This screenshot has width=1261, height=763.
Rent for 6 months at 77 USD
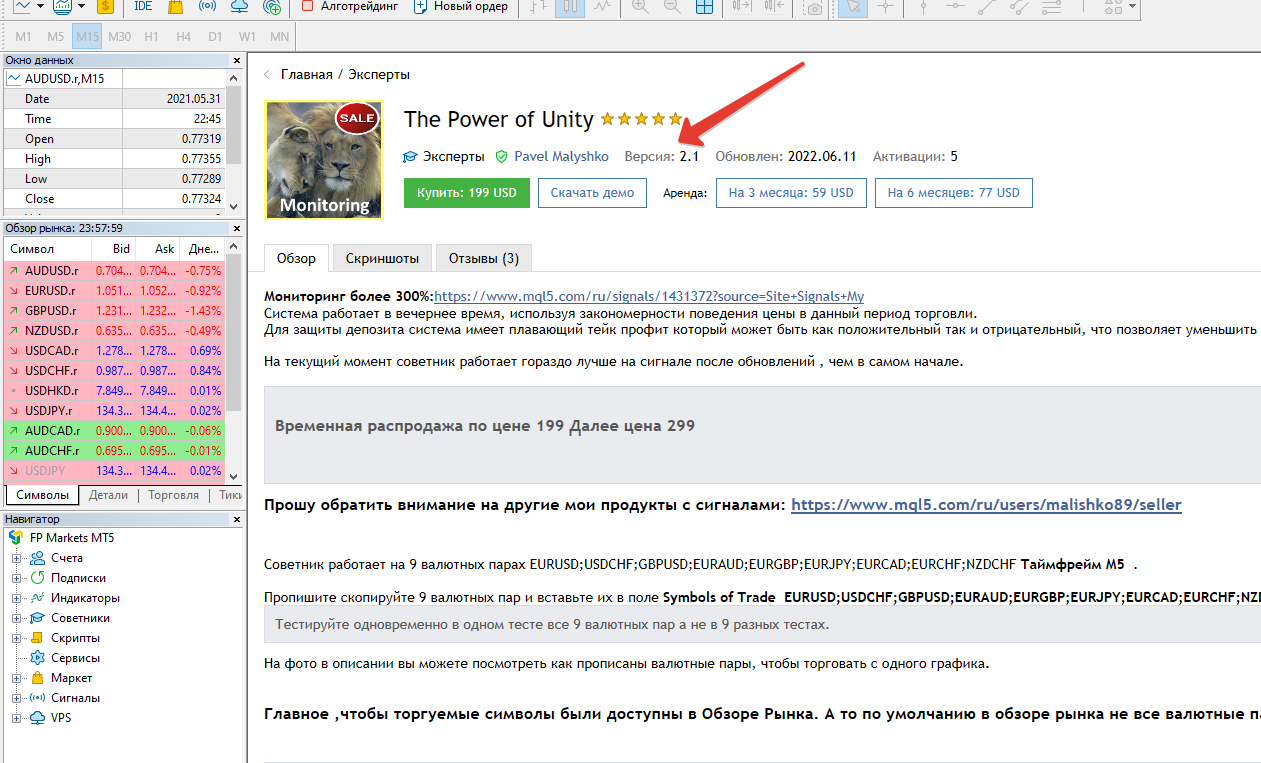pos(954,193)
